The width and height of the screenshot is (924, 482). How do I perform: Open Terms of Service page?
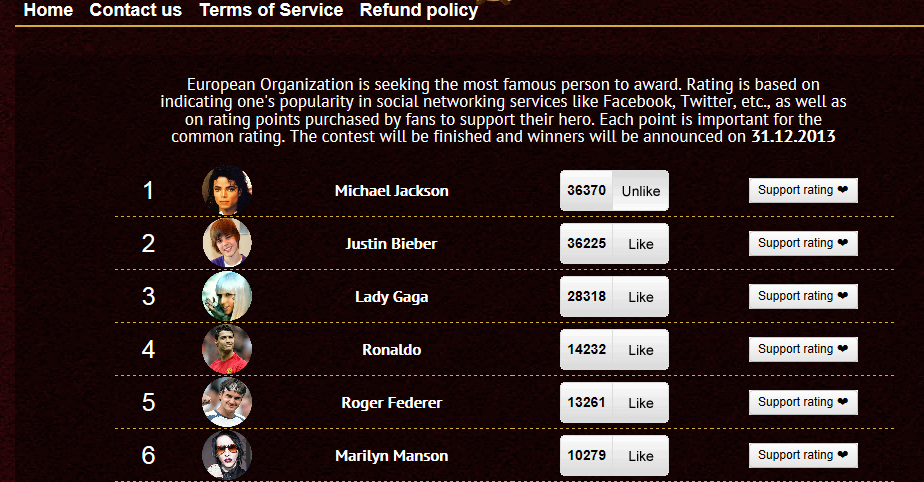(x=271, y=11)
